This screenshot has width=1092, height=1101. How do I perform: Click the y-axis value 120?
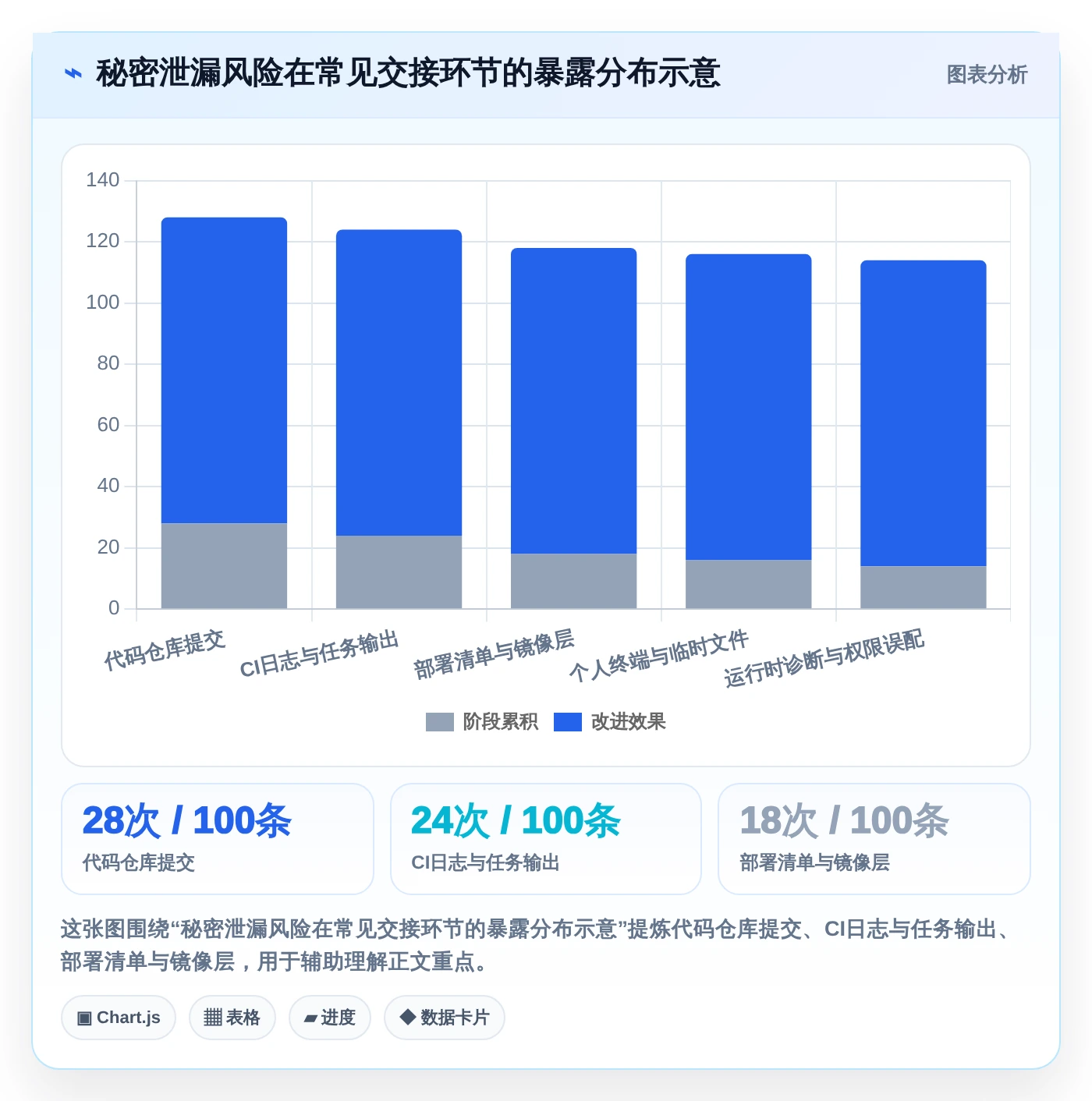tap(103, 241)
